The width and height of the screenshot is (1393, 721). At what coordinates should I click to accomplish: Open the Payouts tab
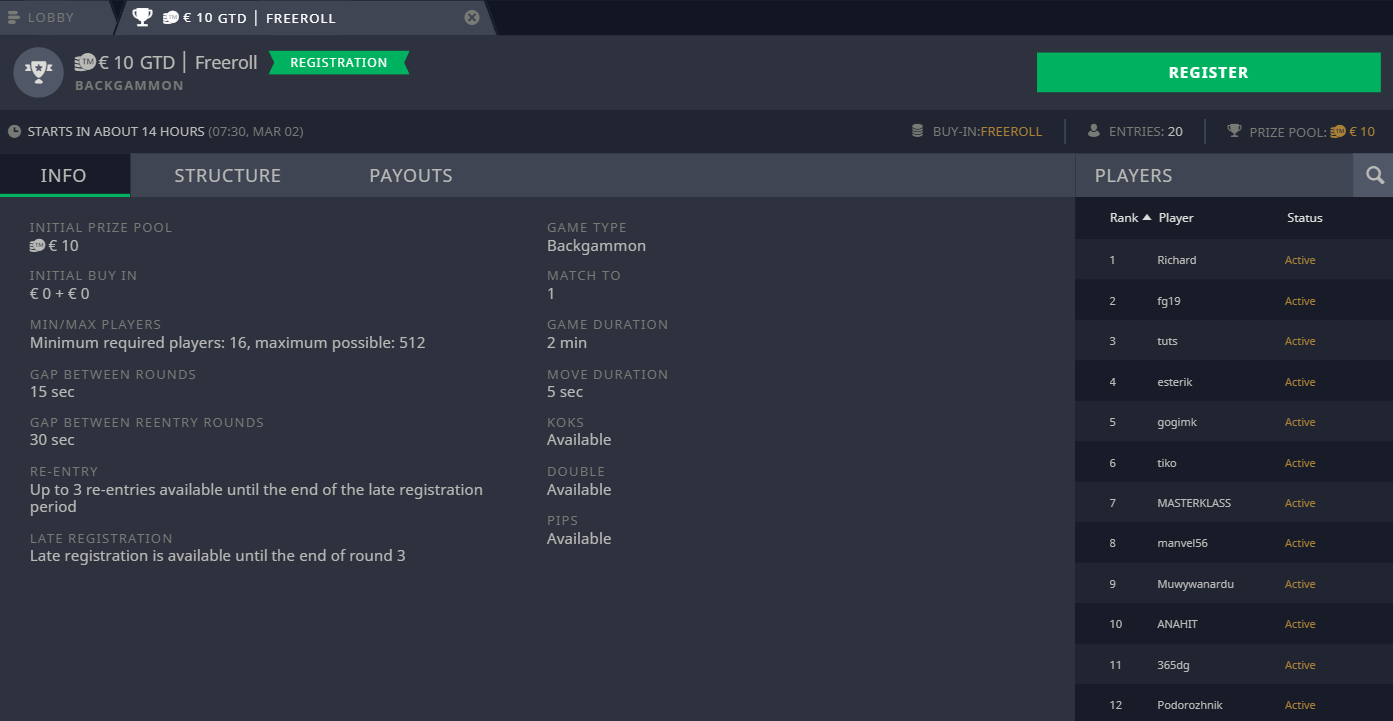point(411,176)
